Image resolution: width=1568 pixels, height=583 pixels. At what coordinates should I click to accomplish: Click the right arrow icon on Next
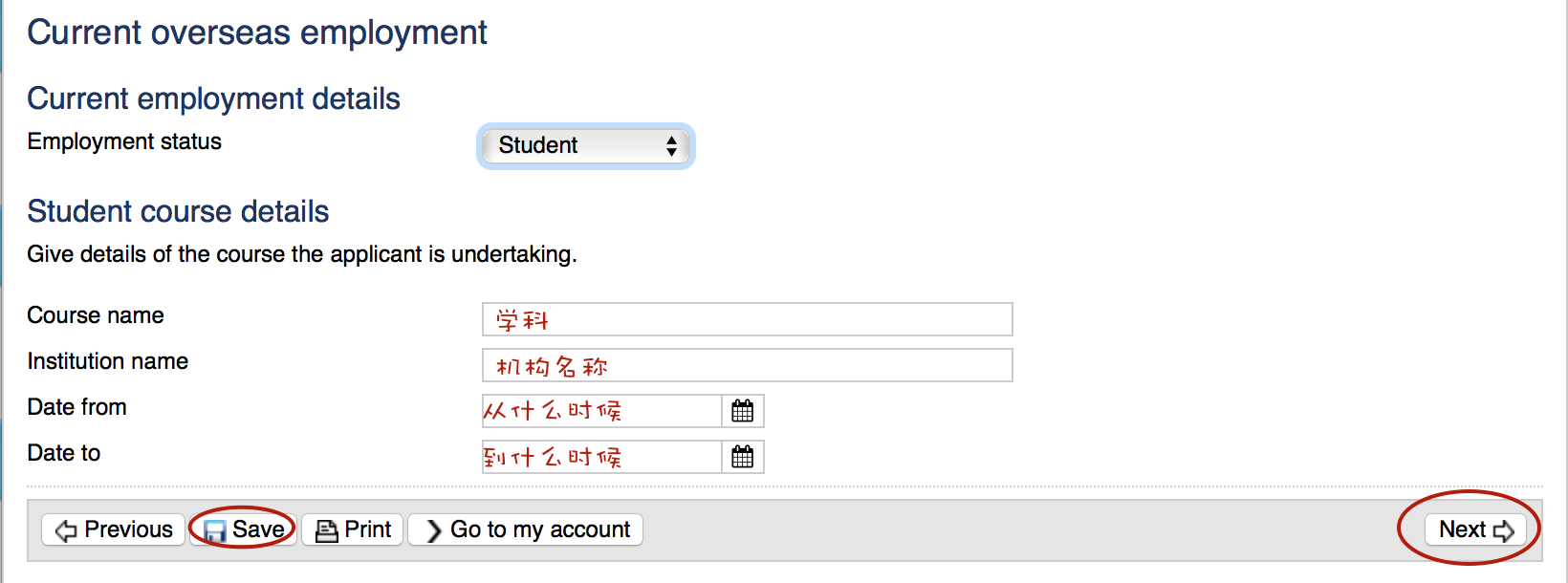(x=1504, y=530)
